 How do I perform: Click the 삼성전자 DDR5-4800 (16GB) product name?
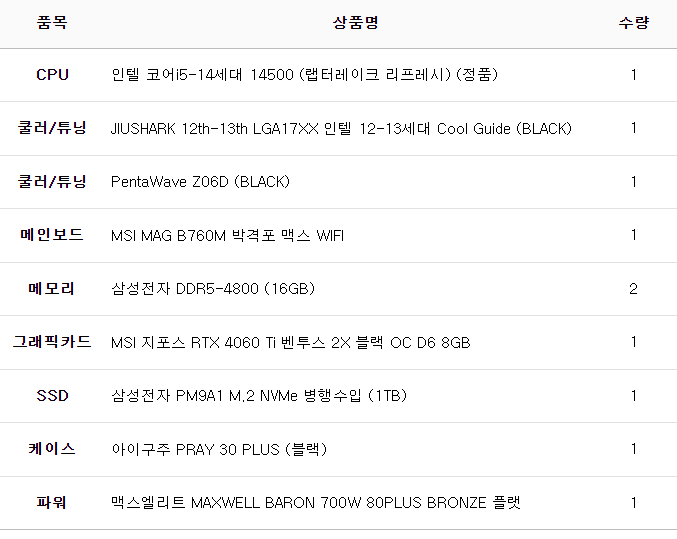[213, 289]
